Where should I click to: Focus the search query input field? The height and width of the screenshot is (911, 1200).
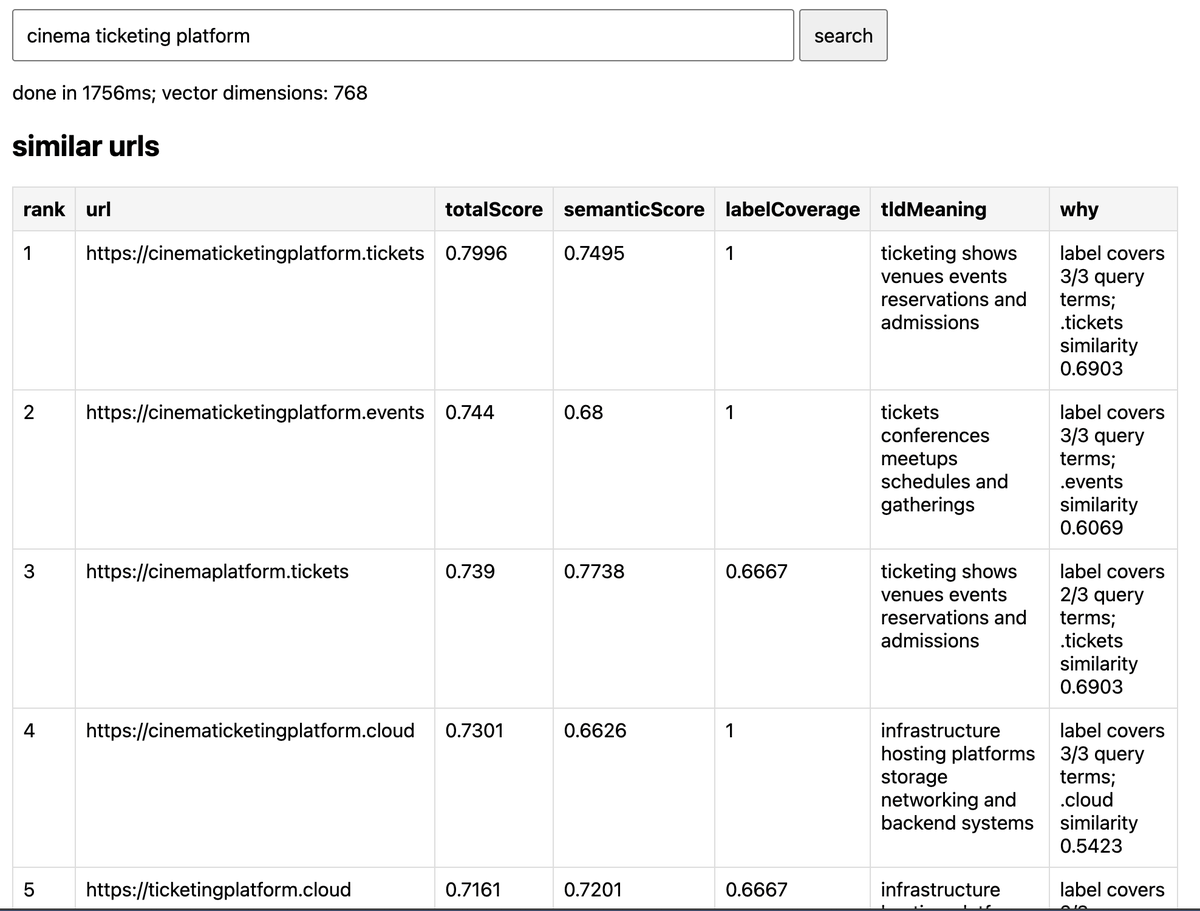point(403,36)
